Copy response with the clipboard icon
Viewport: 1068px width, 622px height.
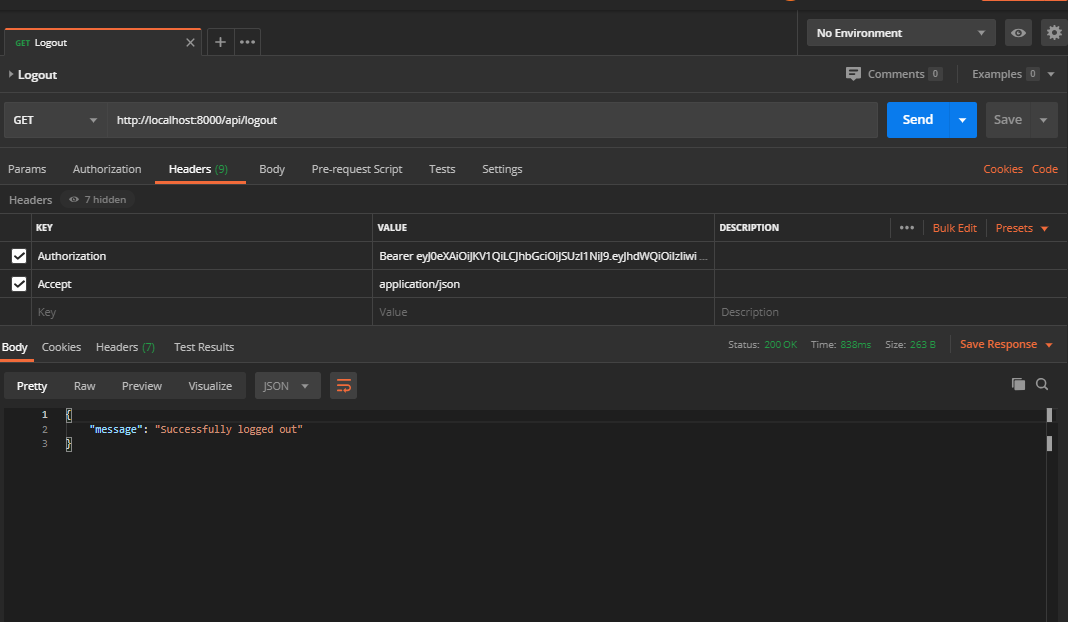[x=1018, y=384]
